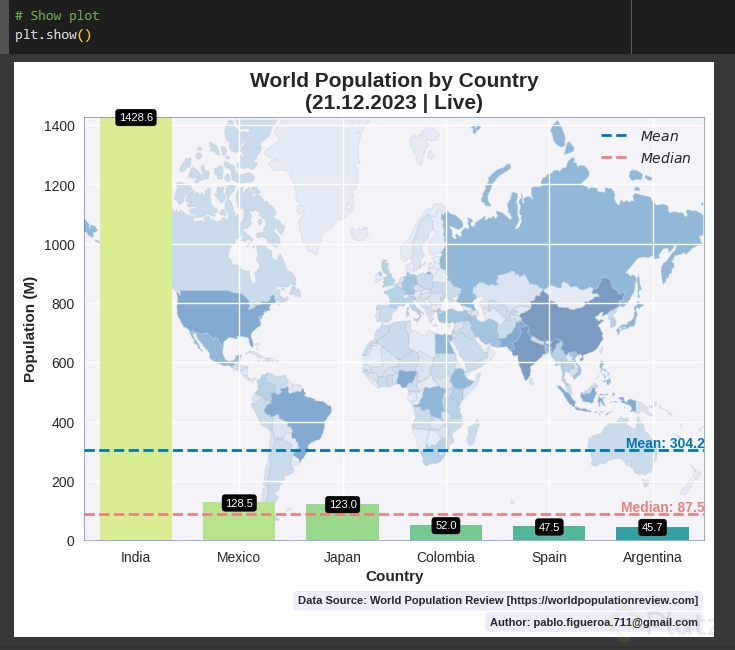Viewport: 735px width, 650px height.
Task: Click the Mexico bar value label 128.5
Action: 239,503
